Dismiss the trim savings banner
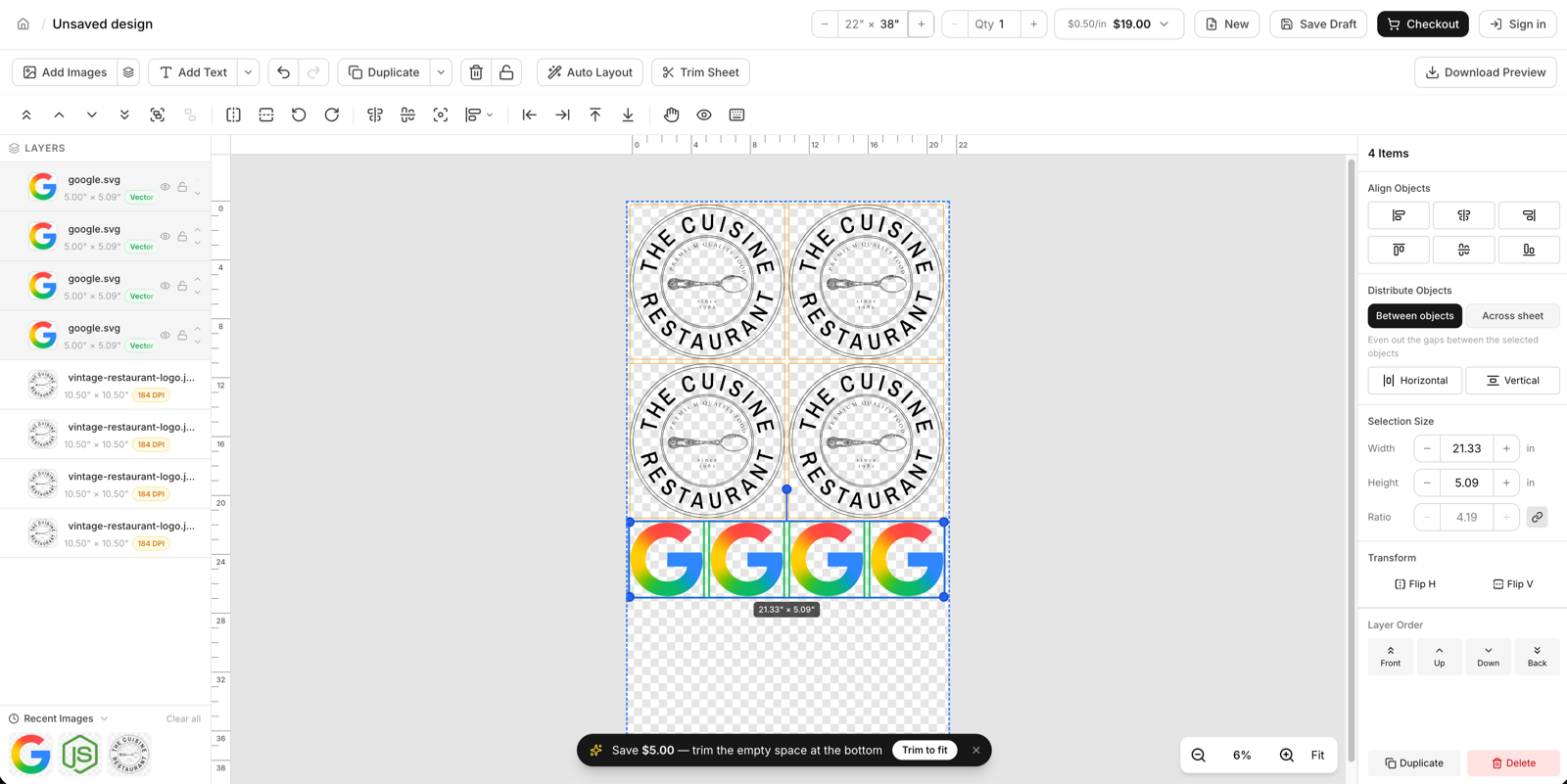This screenshot has width=1567, height=784. [x=975, y=751]
